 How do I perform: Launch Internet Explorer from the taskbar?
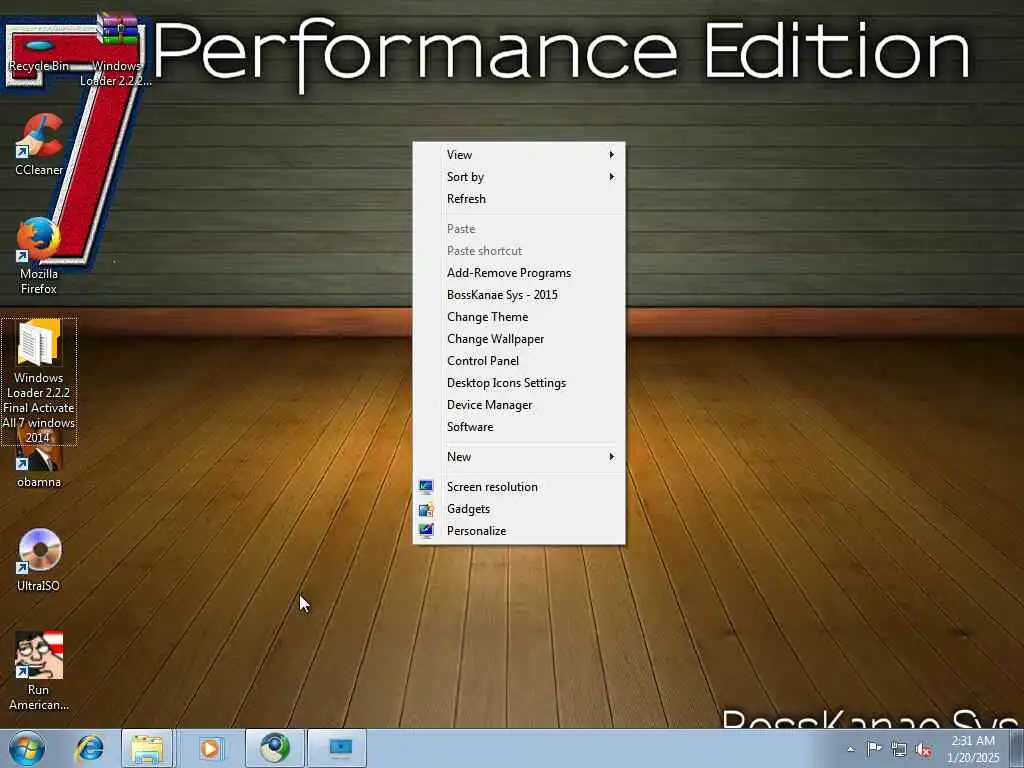(89, 748)
